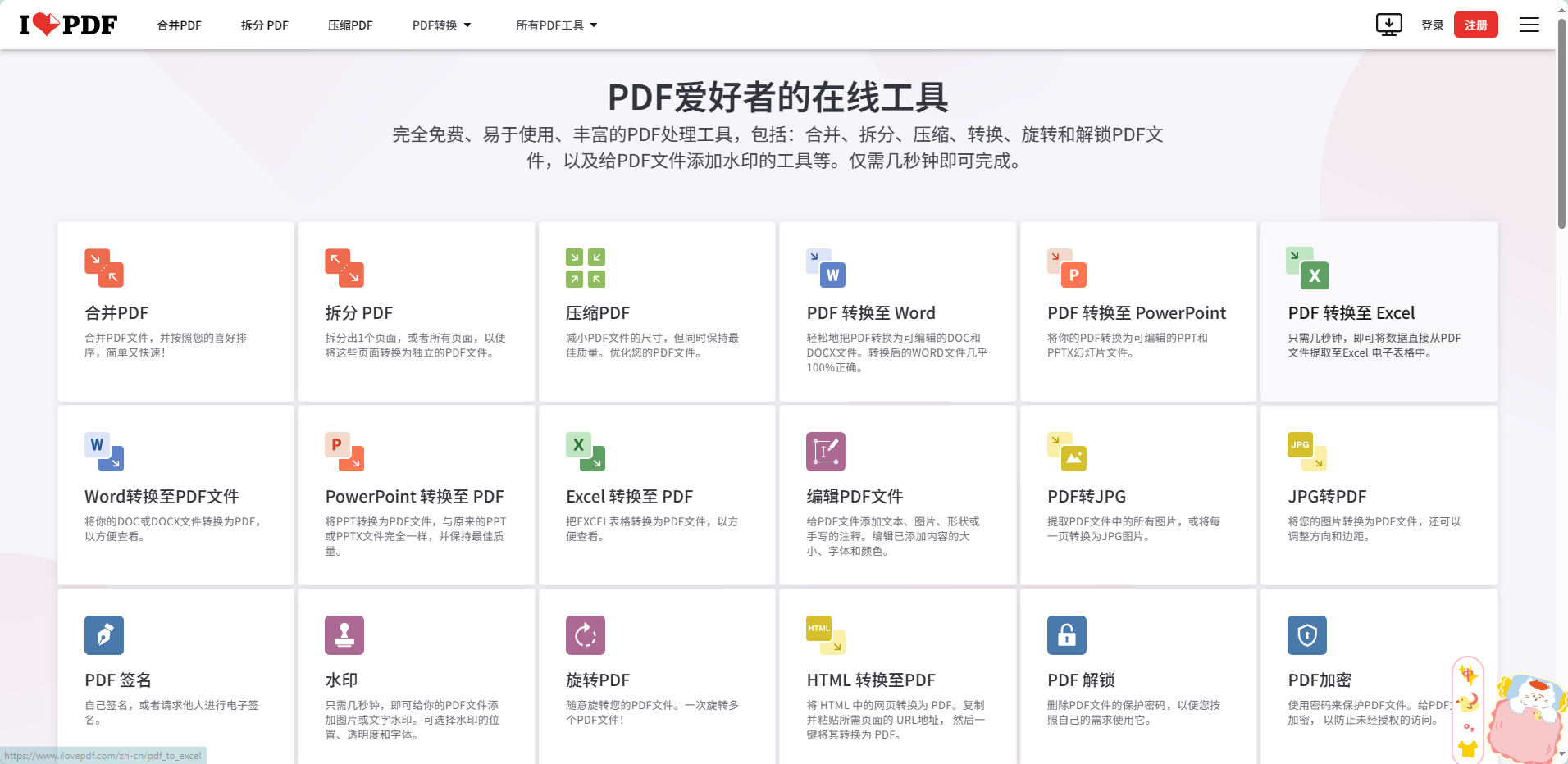
Task: Click the scrollbar down arrow
Action: point(1561,754)
